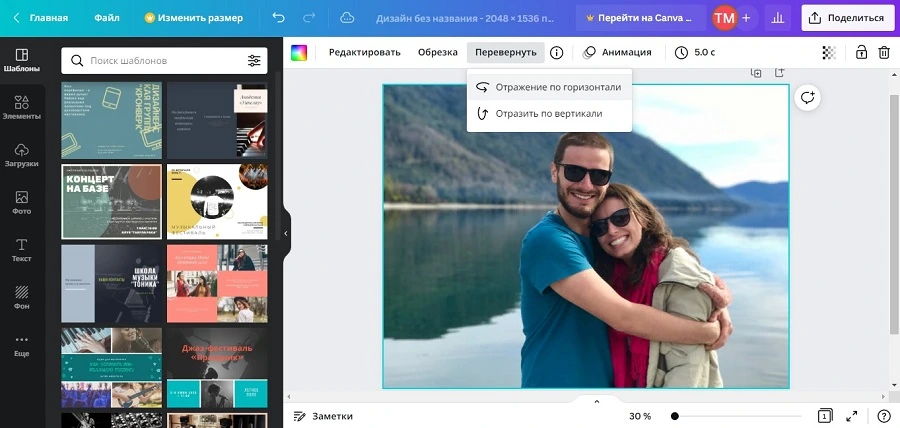Open the Фон background sidebar tab
Screen dimensions: 900x428
21,298
